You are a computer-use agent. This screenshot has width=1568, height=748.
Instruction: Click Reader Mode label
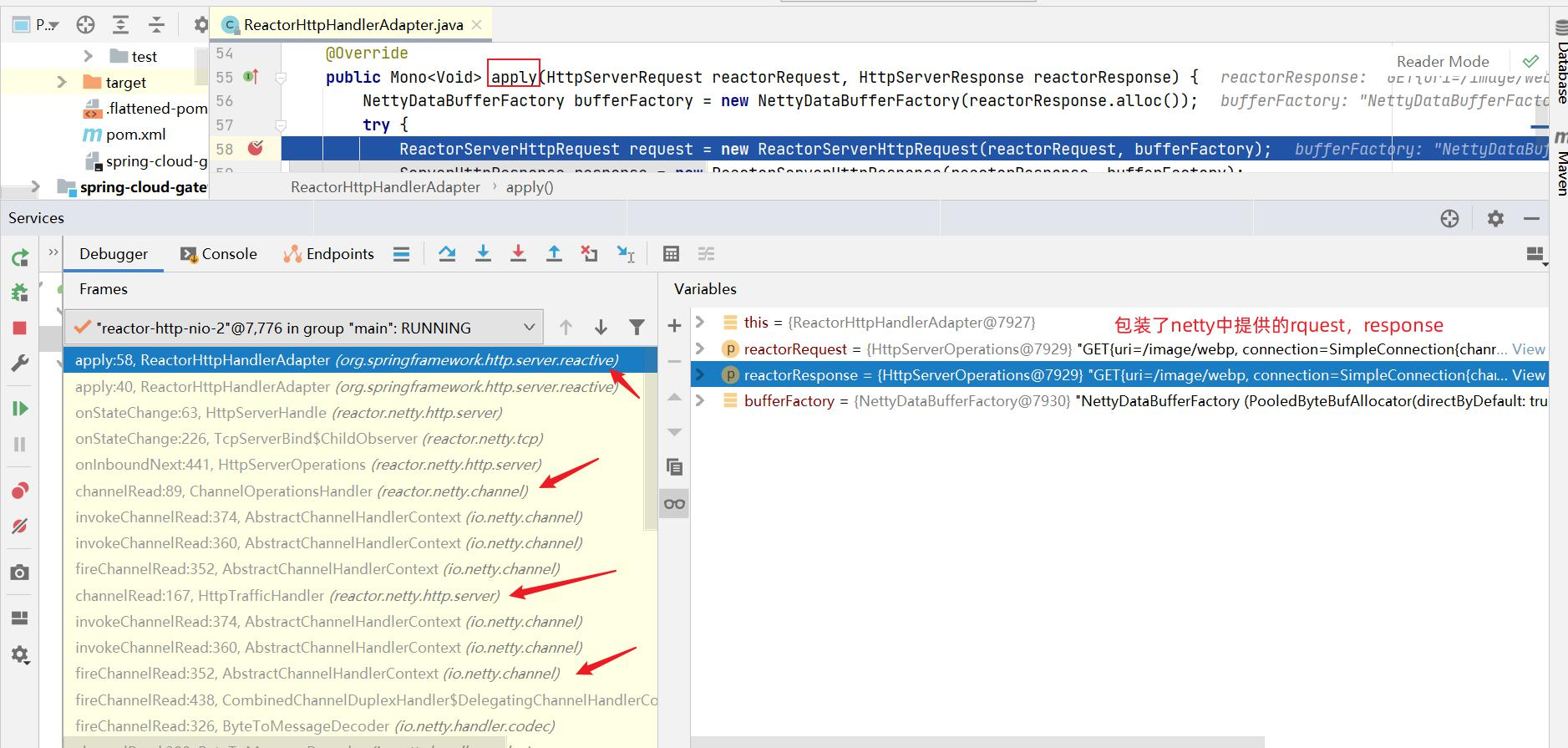(x=1443, y=61)
